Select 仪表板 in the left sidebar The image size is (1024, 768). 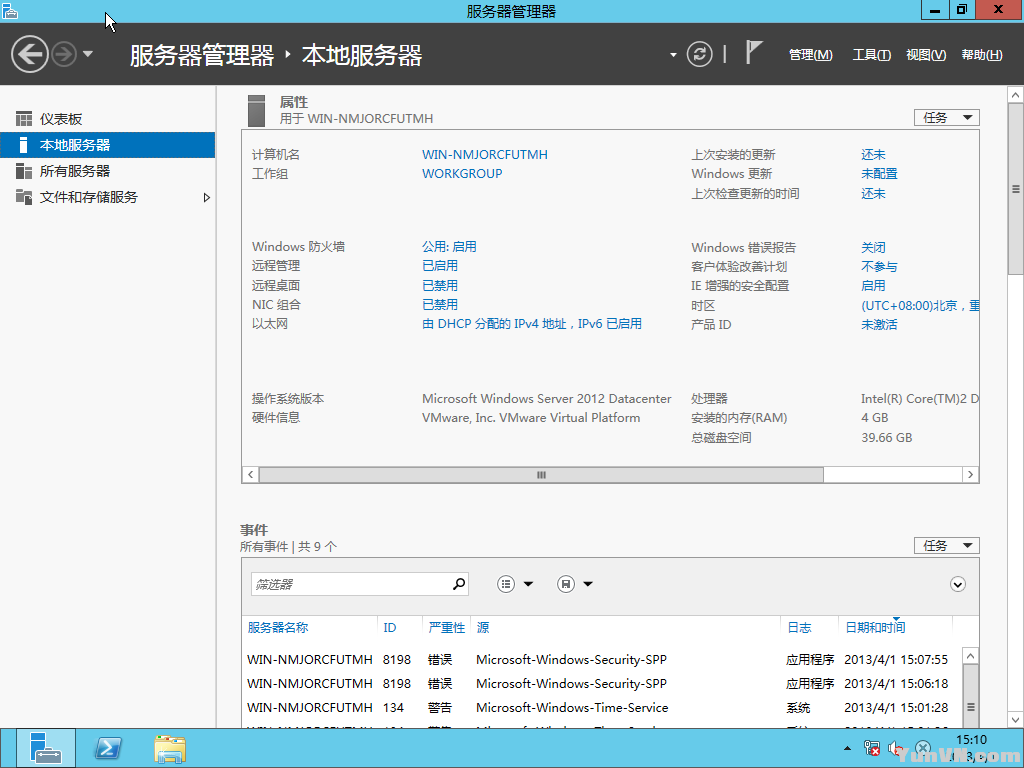tap(61, 119)
